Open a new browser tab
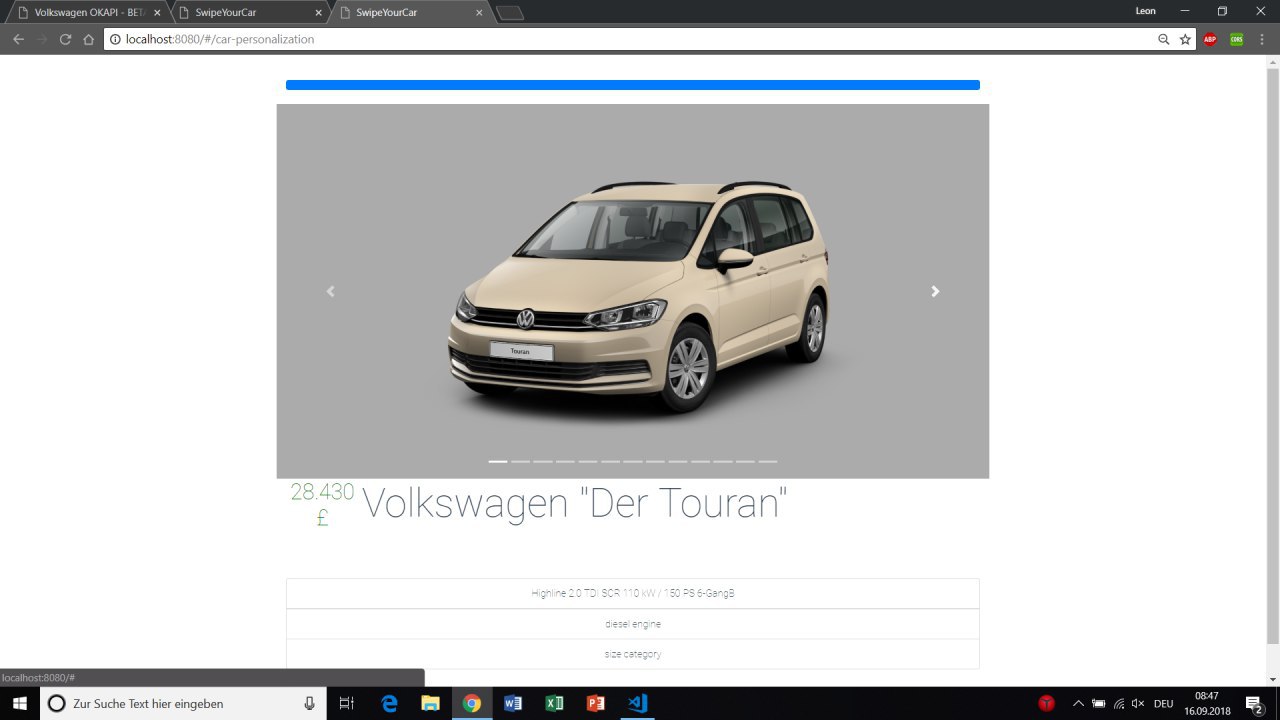 pyautogui.click(x=509, y=12)
